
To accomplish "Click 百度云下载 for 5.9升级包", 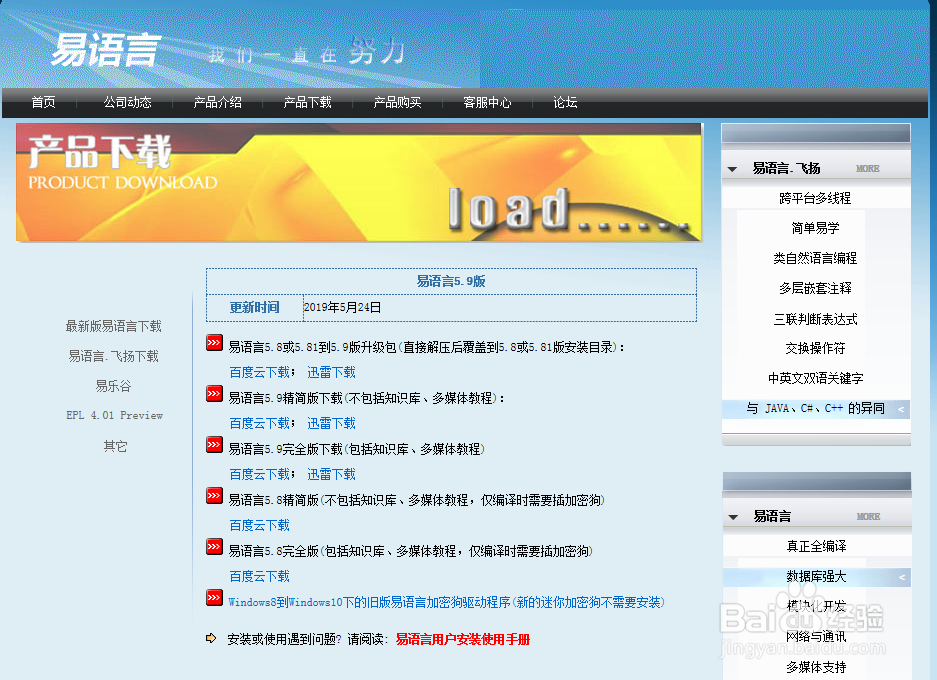I will [259, 372].
